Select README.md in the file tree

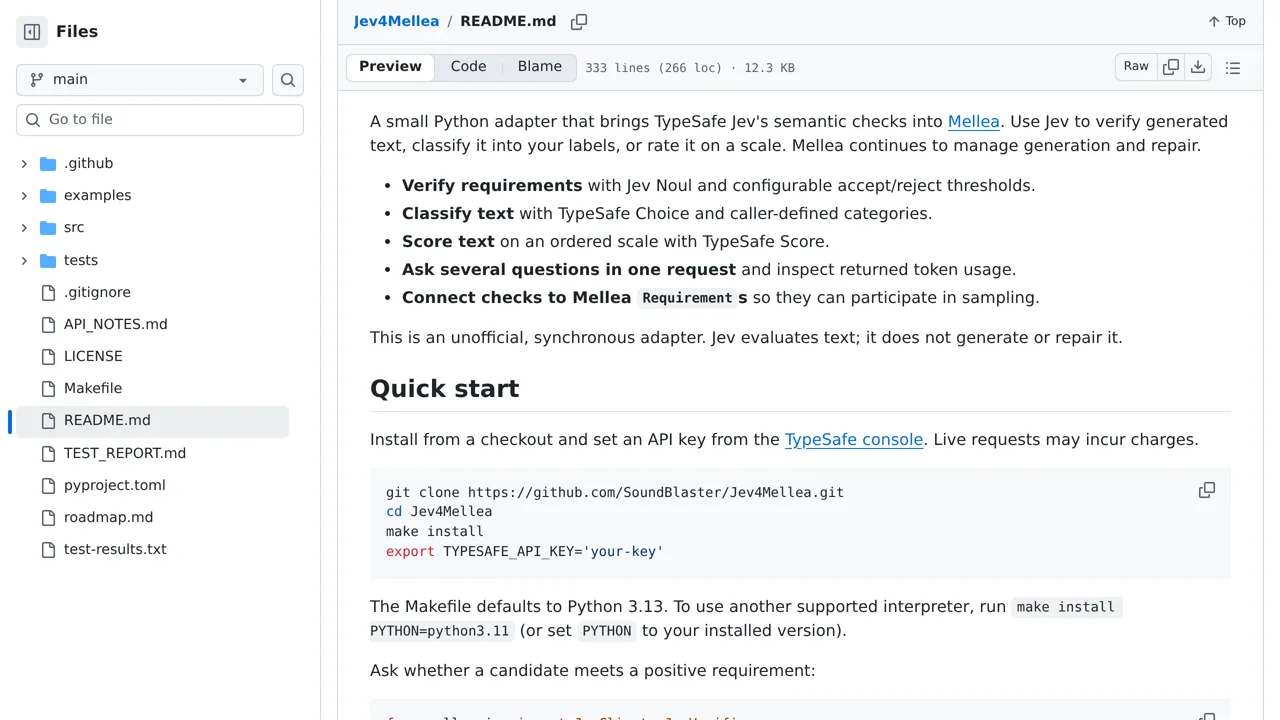152,421
